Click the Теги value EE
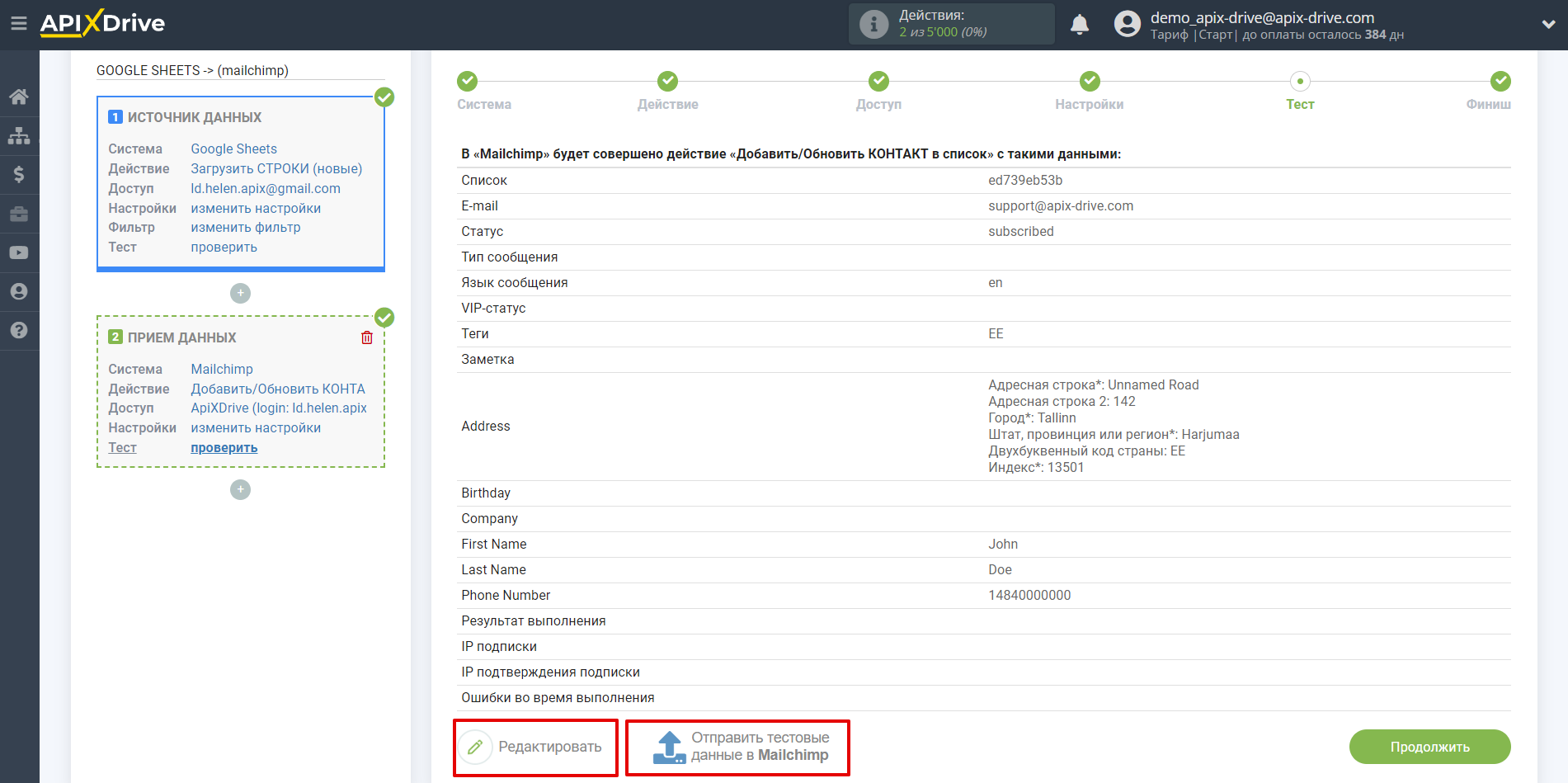 coord(996,333)
